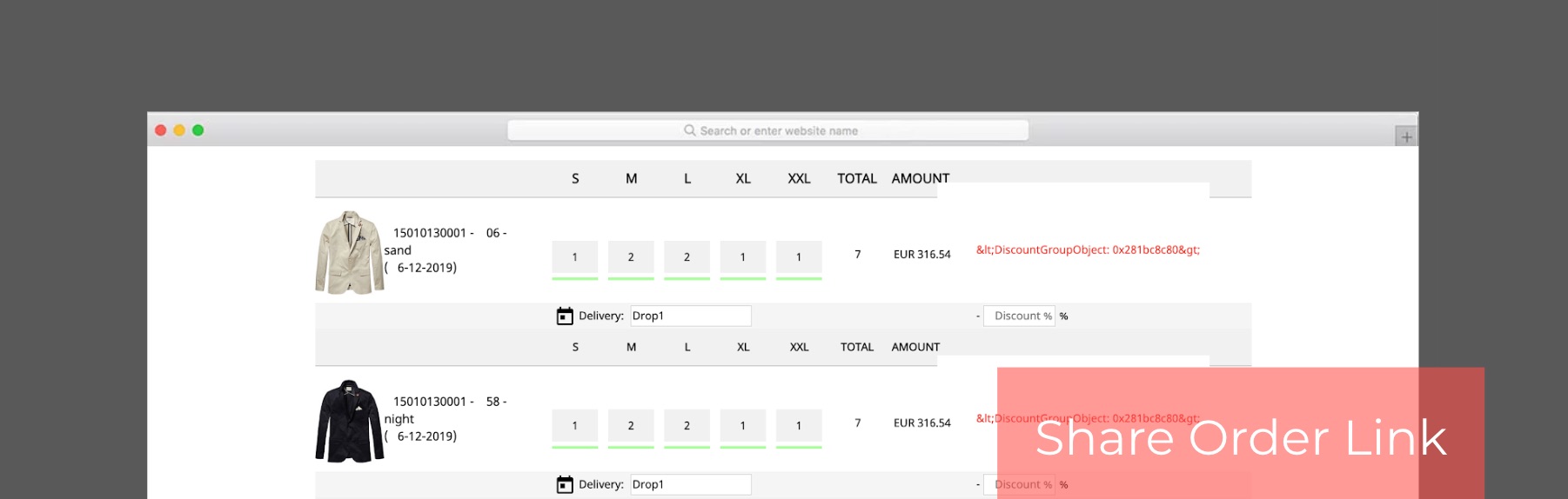Edit size XL quantity for night jacket

pos(743,426)
